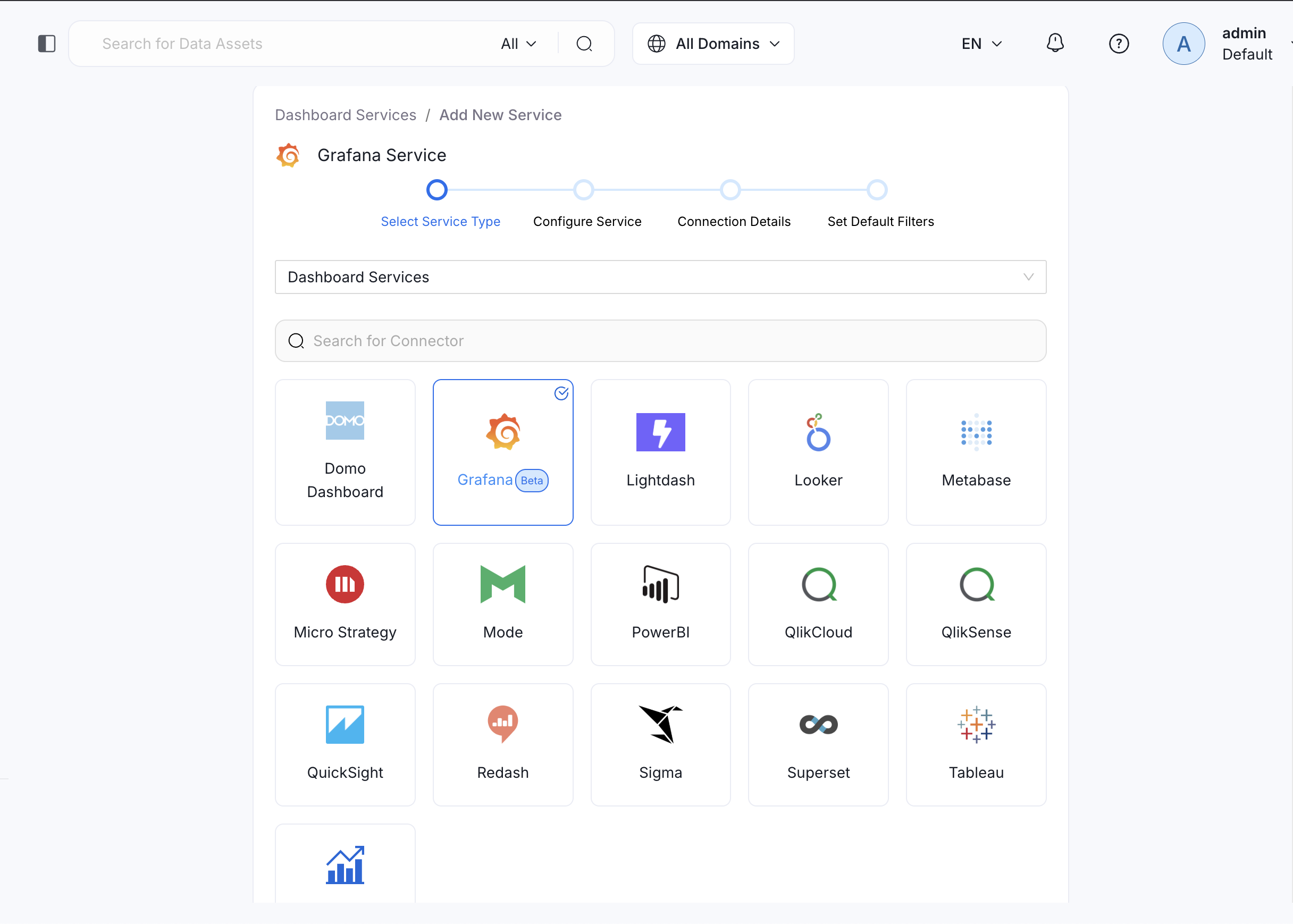
Task: Pick the Metabase connector
Action: [976, 452]
